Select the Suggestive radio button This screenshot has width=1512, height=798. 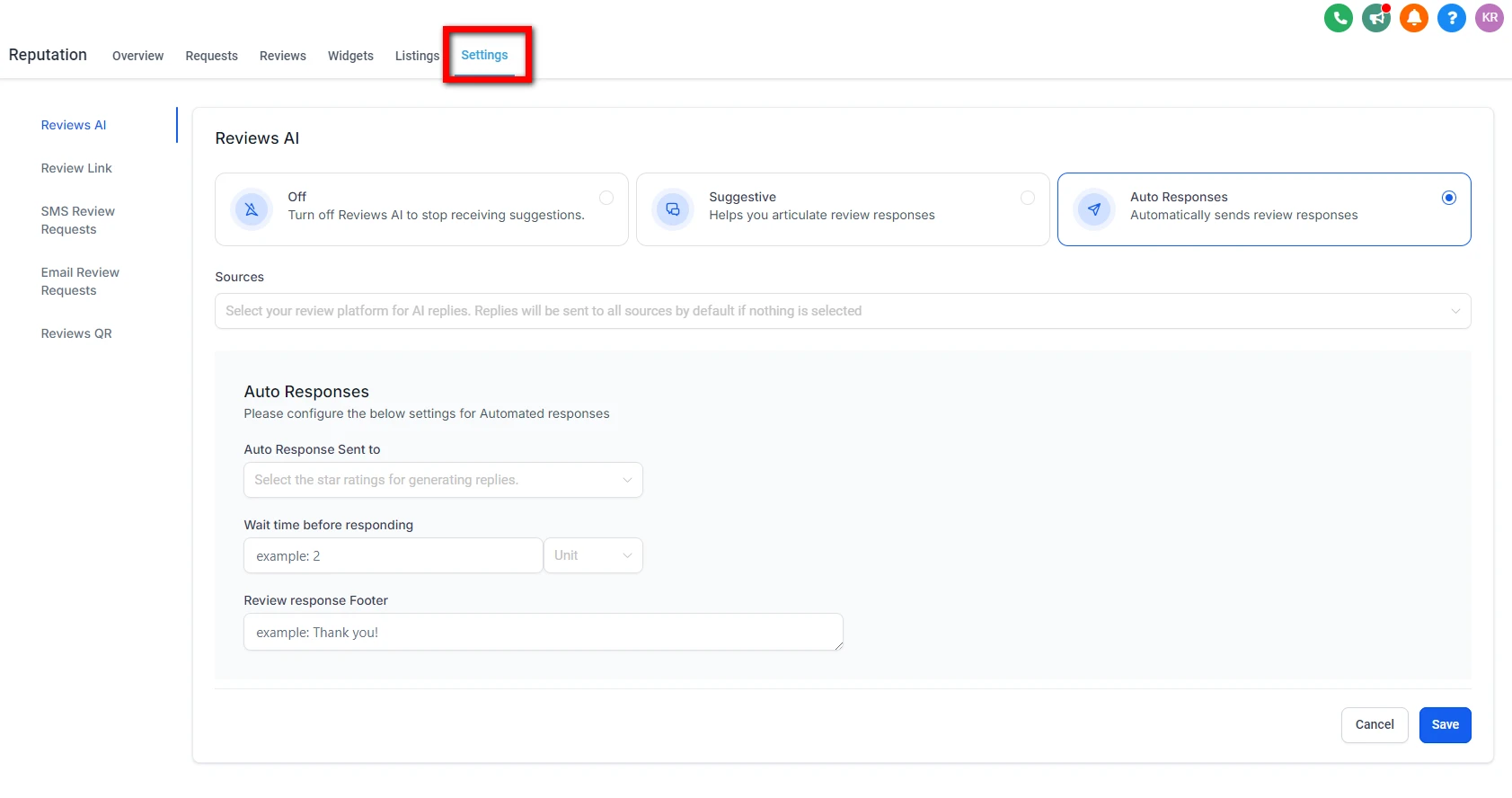coord(1028,198)
